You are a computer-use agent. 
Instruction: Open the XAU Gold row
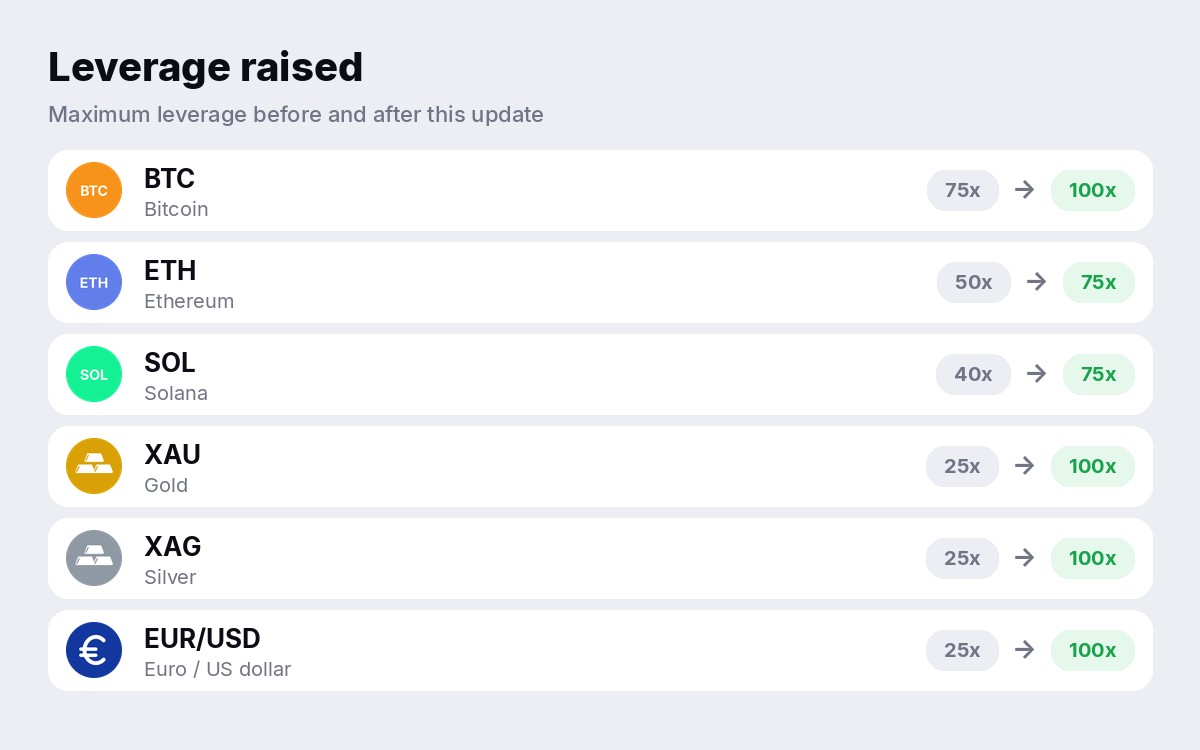point(600,466)
